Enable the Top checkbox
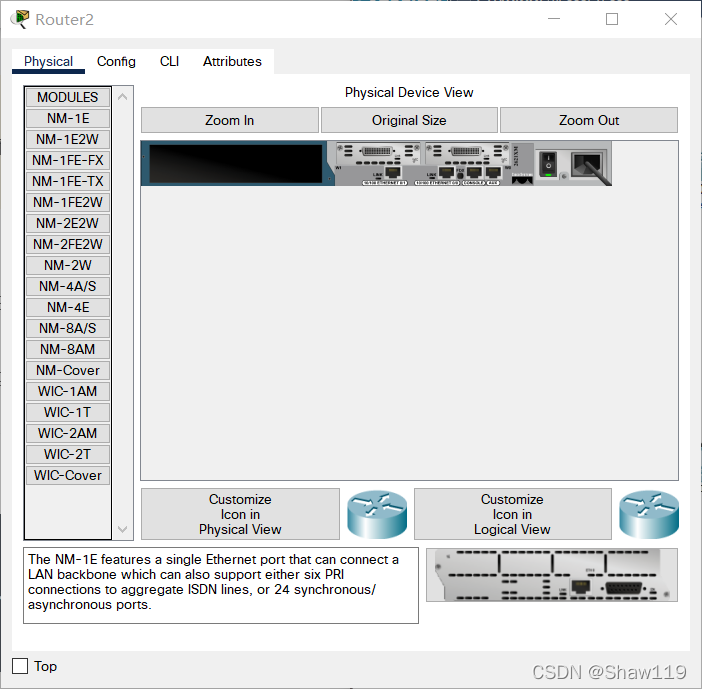 pos(20,666)
